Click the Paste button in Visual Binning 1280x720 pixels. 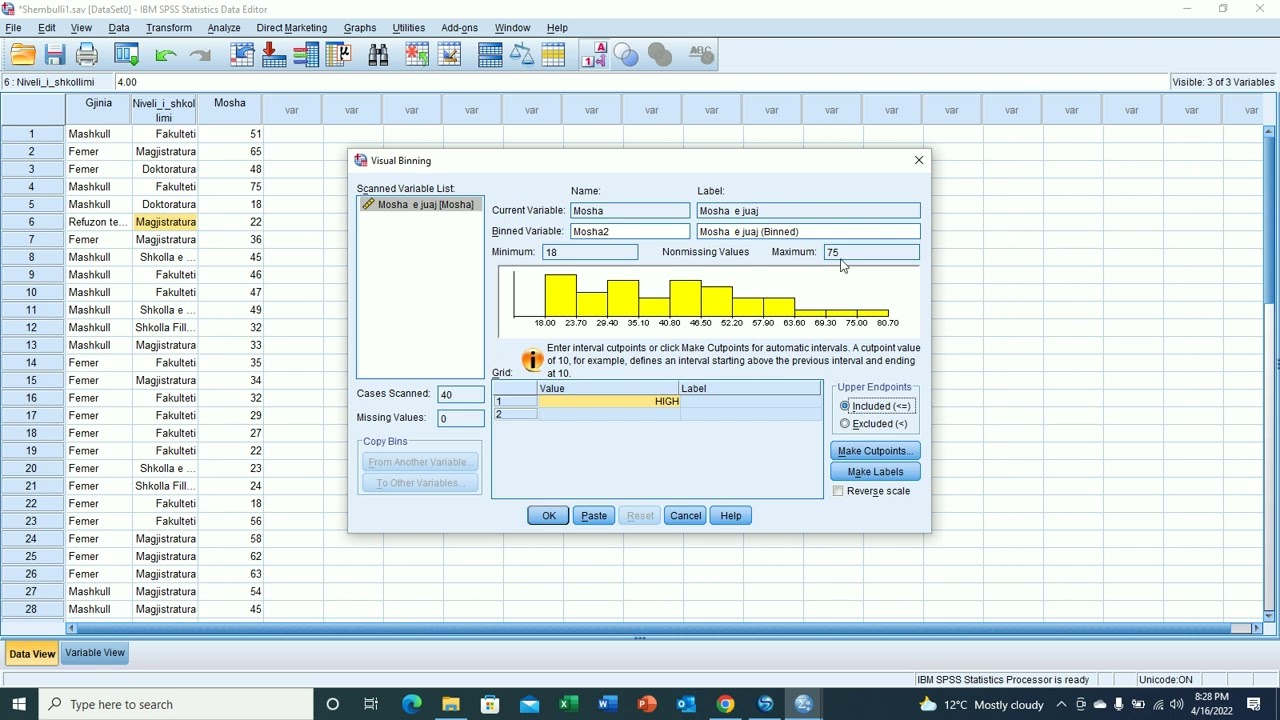tap(594, 516)
